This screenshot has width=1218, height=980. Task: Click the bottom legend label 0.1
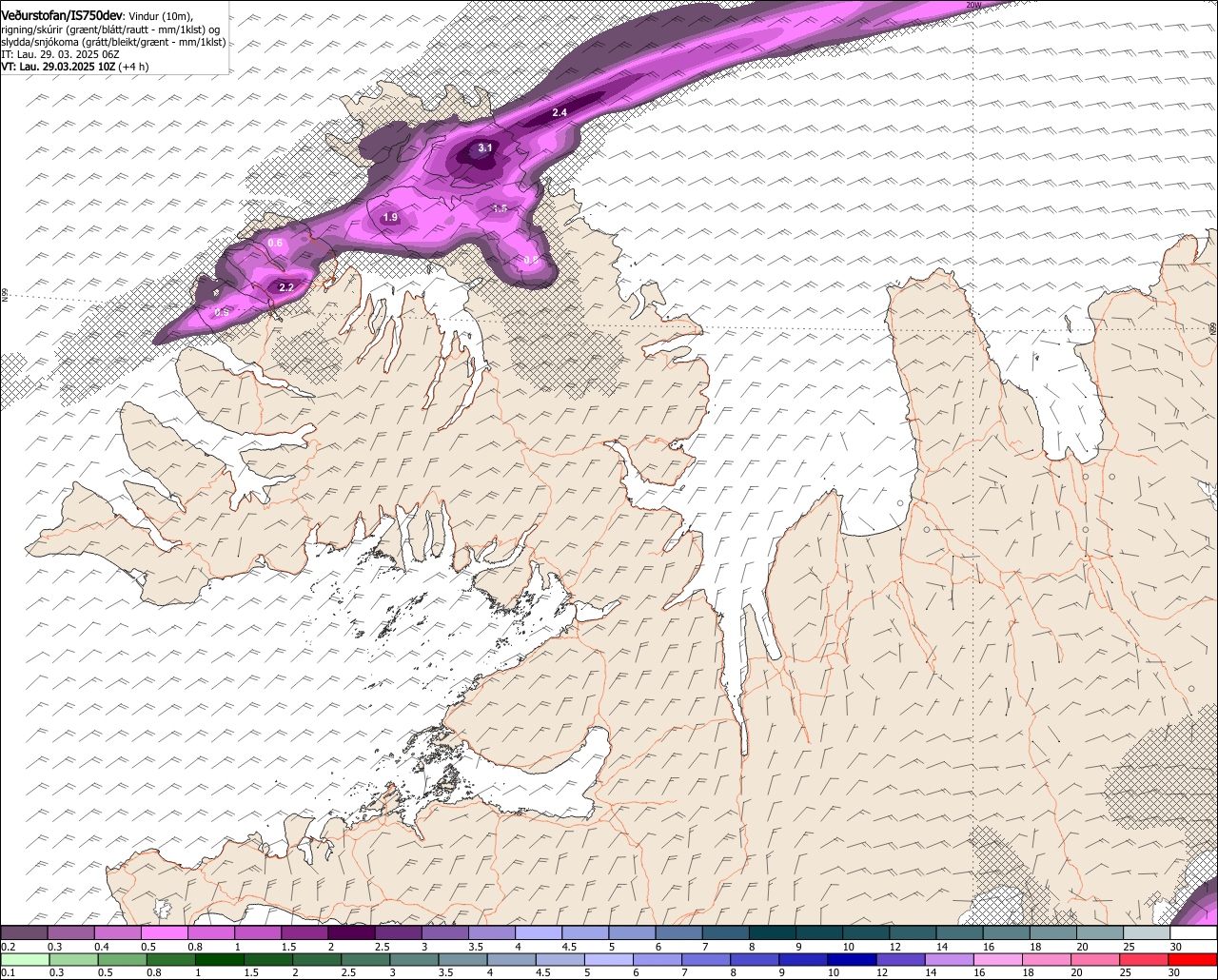tap(7, 973)
